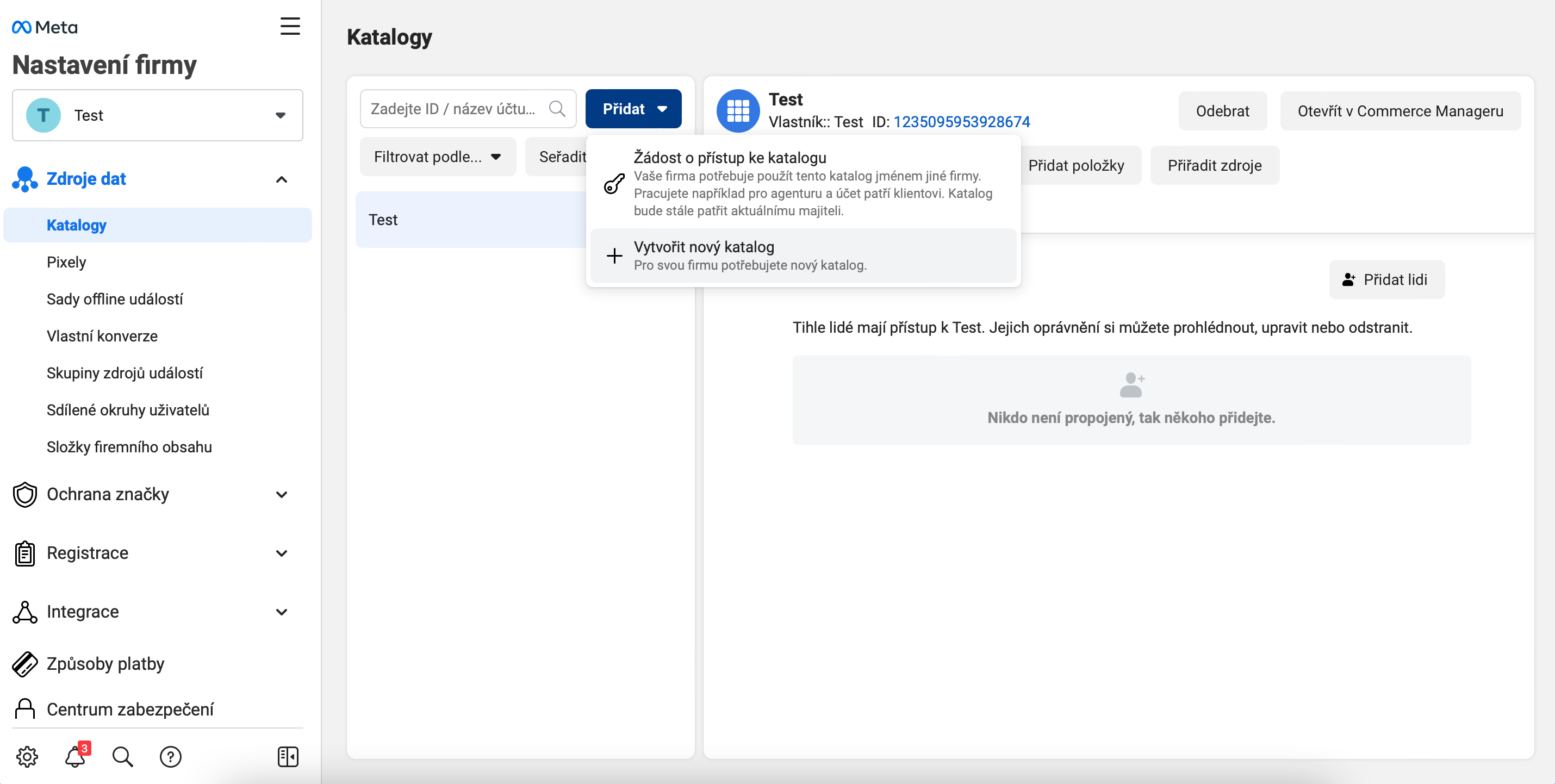Expand the Registrace section chevron
The height and width of the screenshot is (784, 1555).
281,553
